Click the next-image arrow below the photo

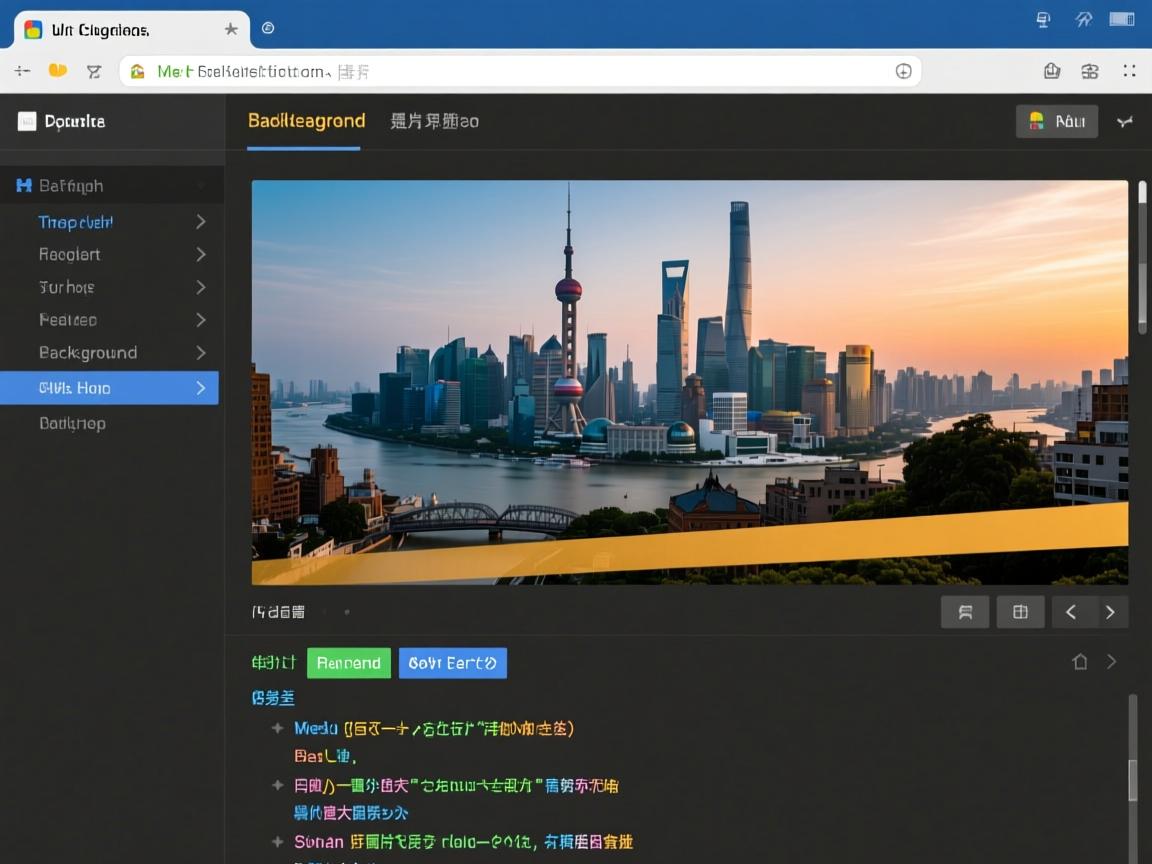[x=1111, y=611]
